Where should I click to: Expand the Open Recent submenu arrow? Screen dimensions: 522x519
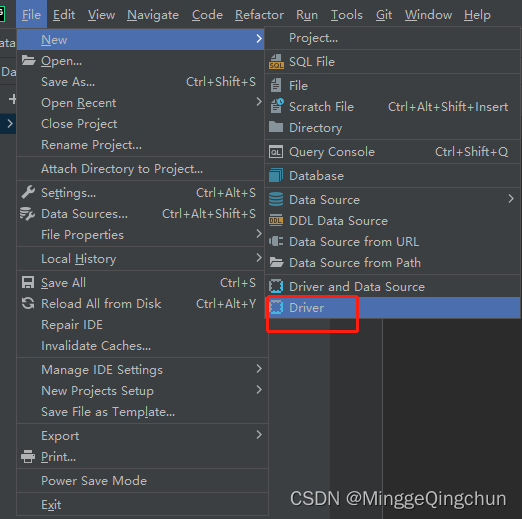click(x=259, y=102)
